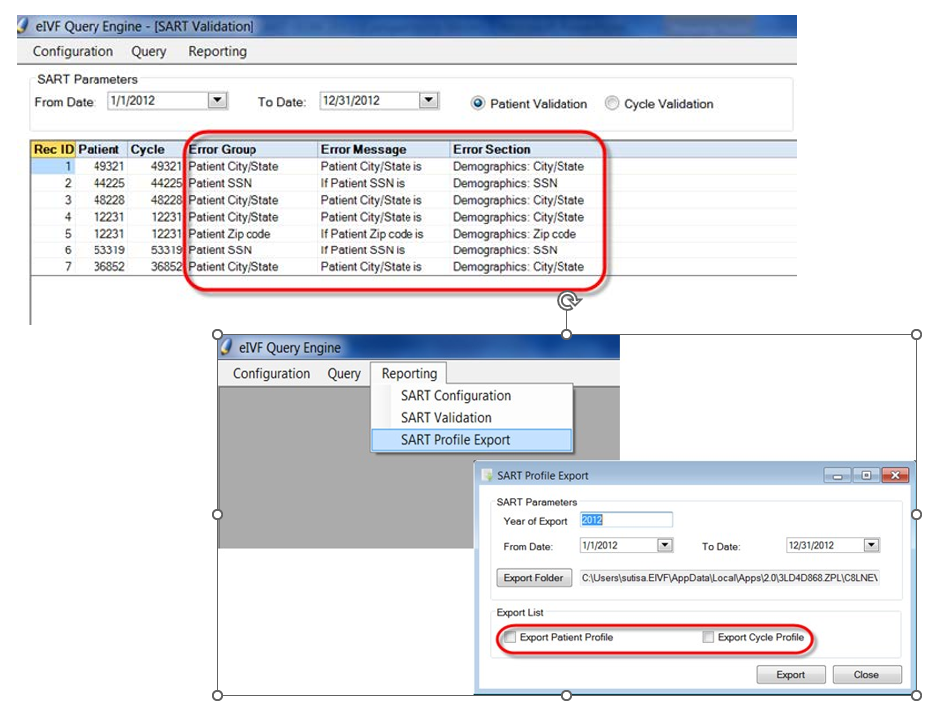941x708 pixels.
Task: Click the Close button in export dialog
Action: 866,675
